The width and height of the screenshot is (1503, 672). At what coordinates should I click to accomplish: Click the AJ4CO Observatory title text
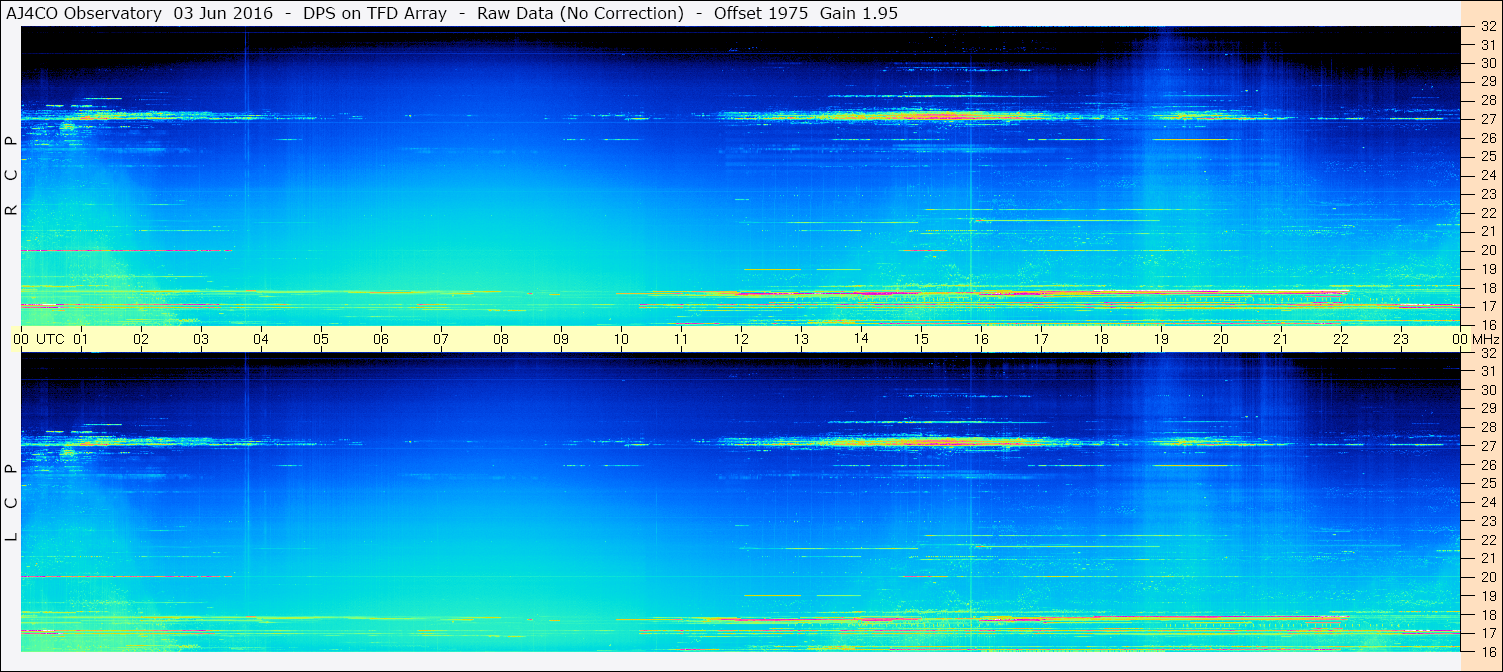pos(83,13)
